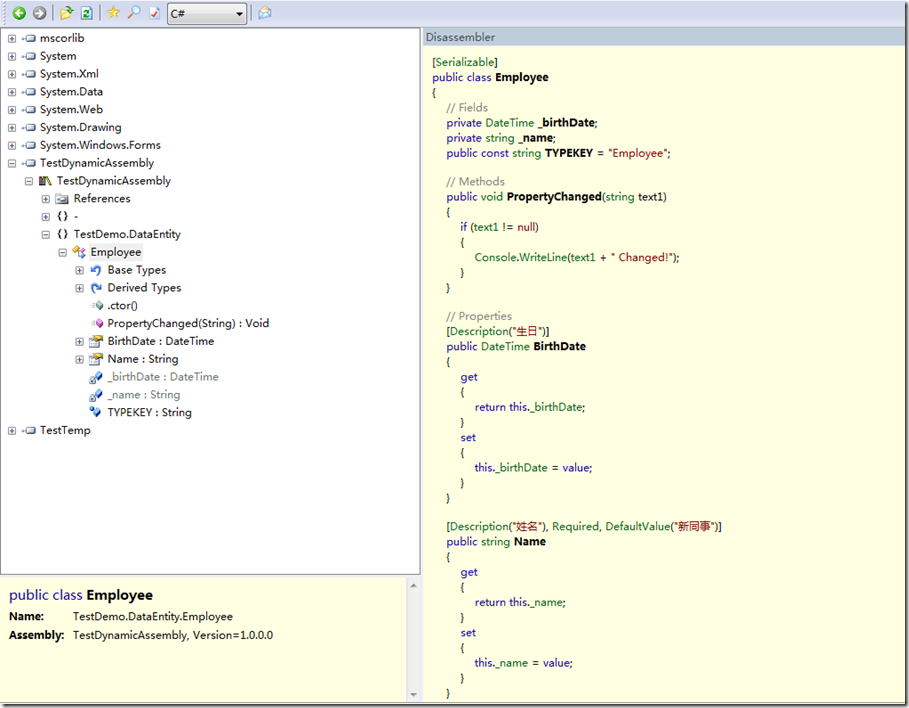The width and height of the screenshot is (909, 708).
Task: Click the Employee class icon
Action: click(79, 252)
